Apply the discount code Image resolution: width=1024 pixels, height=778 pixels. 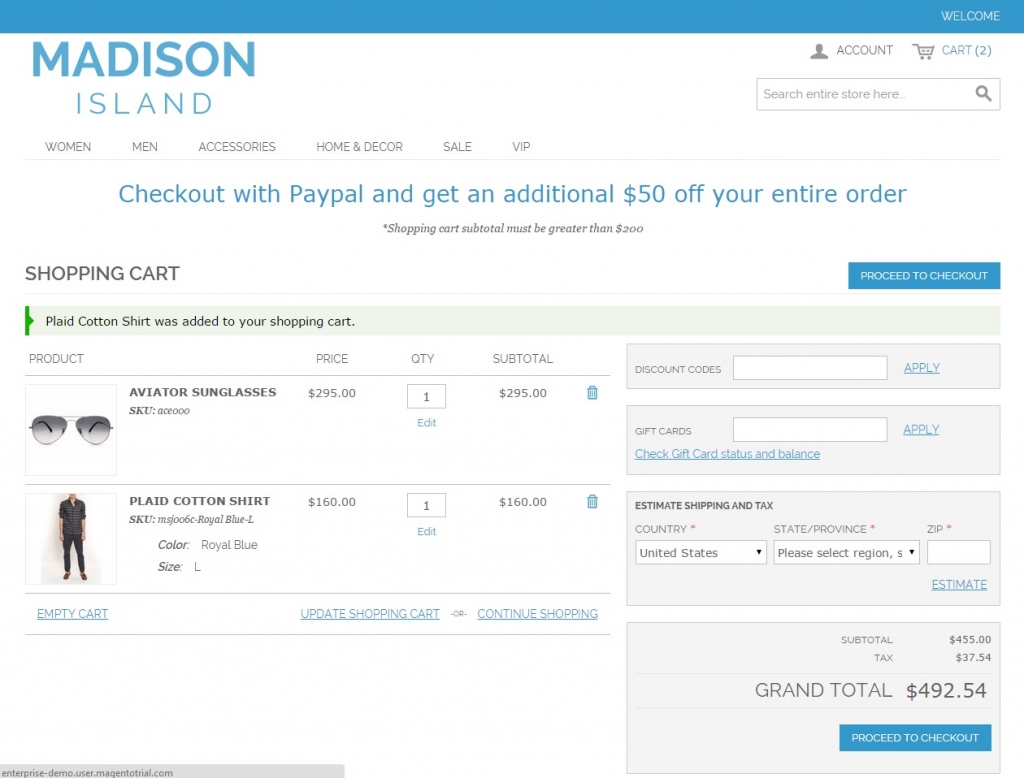point(921,368)
